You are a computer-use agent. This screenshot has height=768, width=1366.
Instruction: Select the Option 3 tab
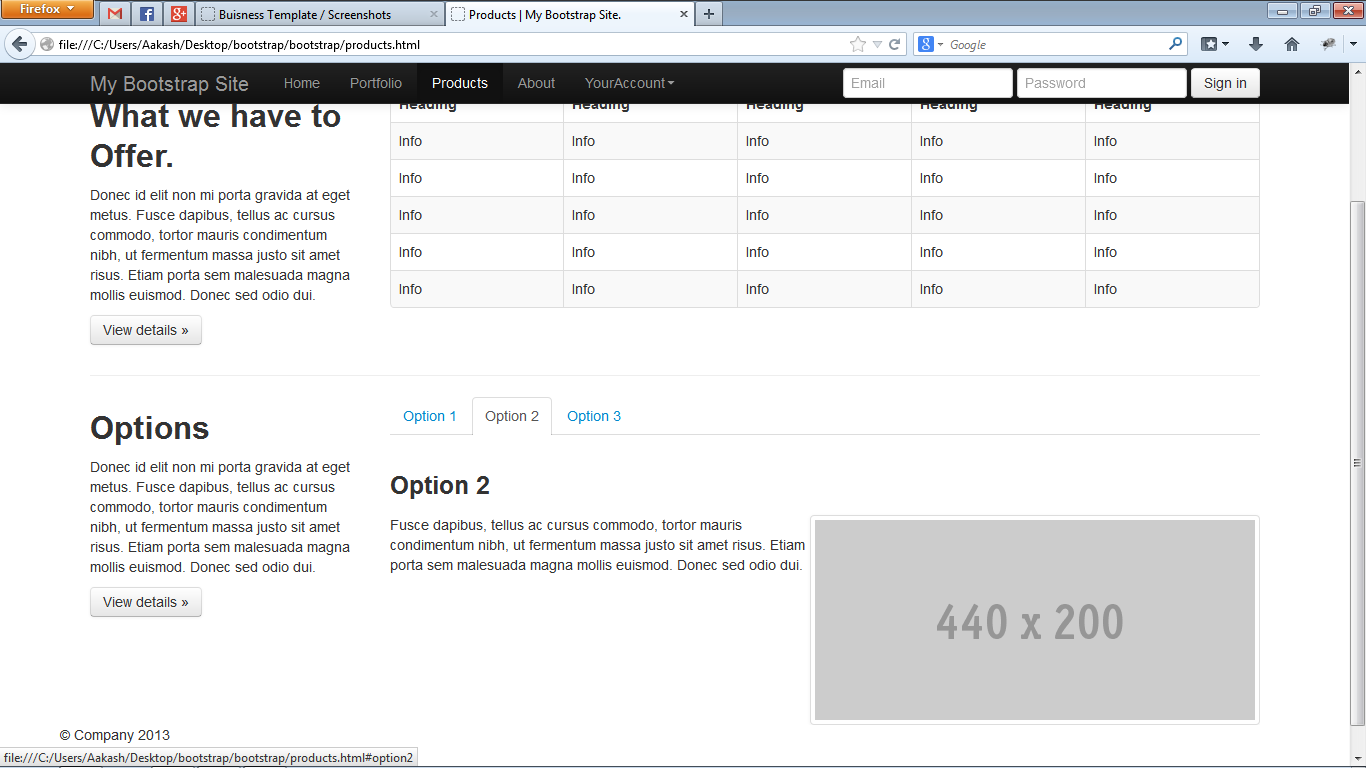[x=594, y=416]
